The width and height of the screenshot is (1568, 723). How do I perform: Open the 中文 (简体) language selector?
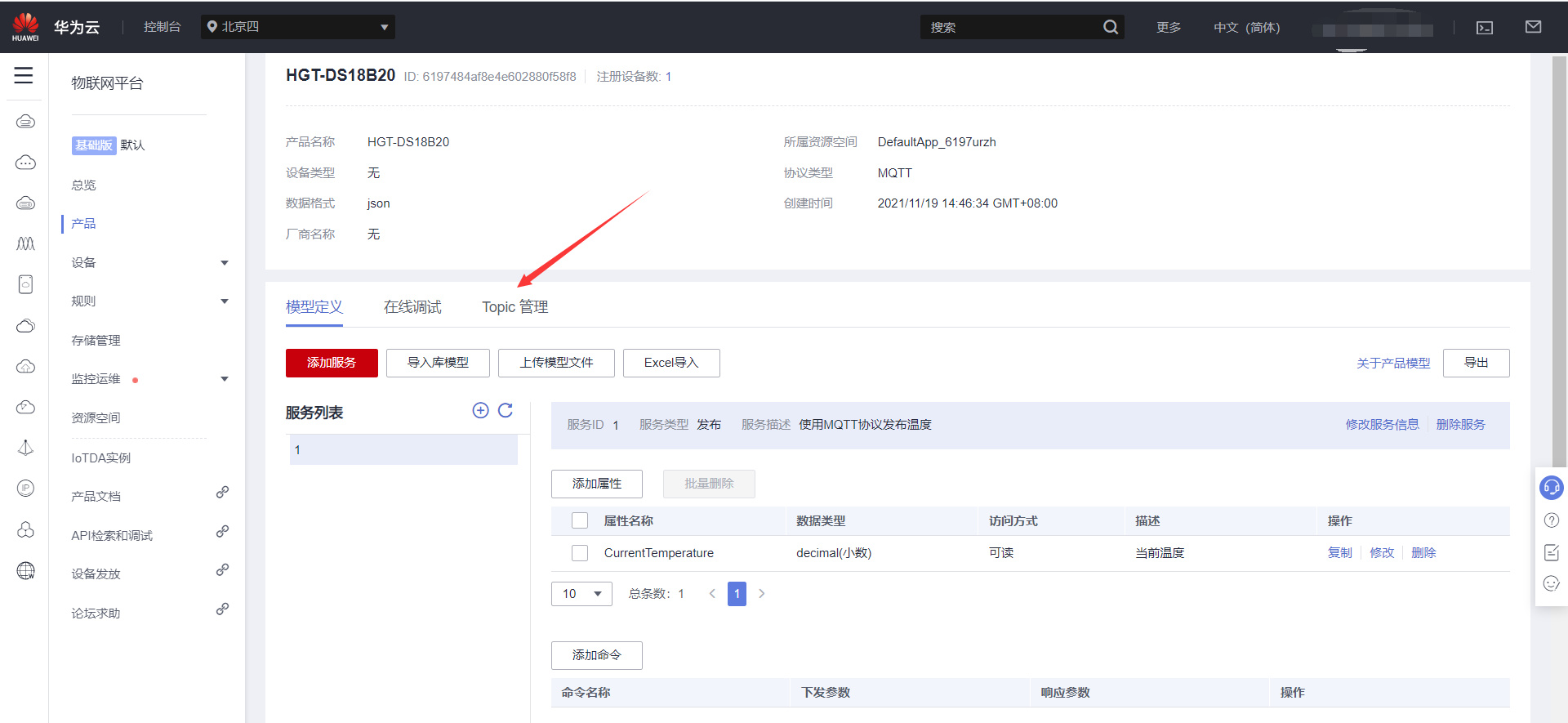tap(1246, 27)
